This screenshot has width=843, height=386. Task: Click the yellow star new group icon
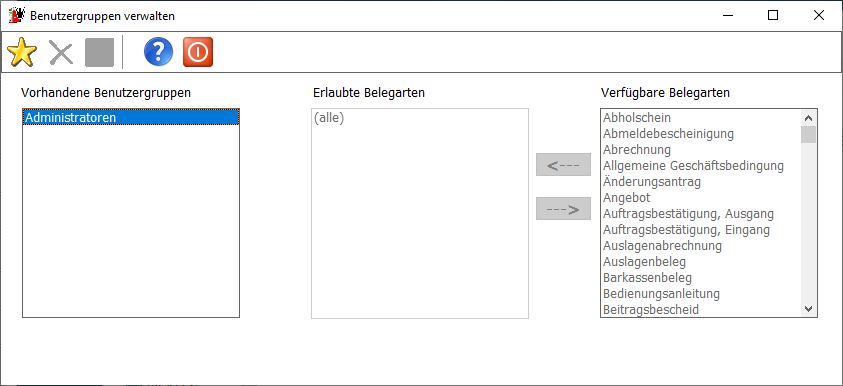point(22,52)
